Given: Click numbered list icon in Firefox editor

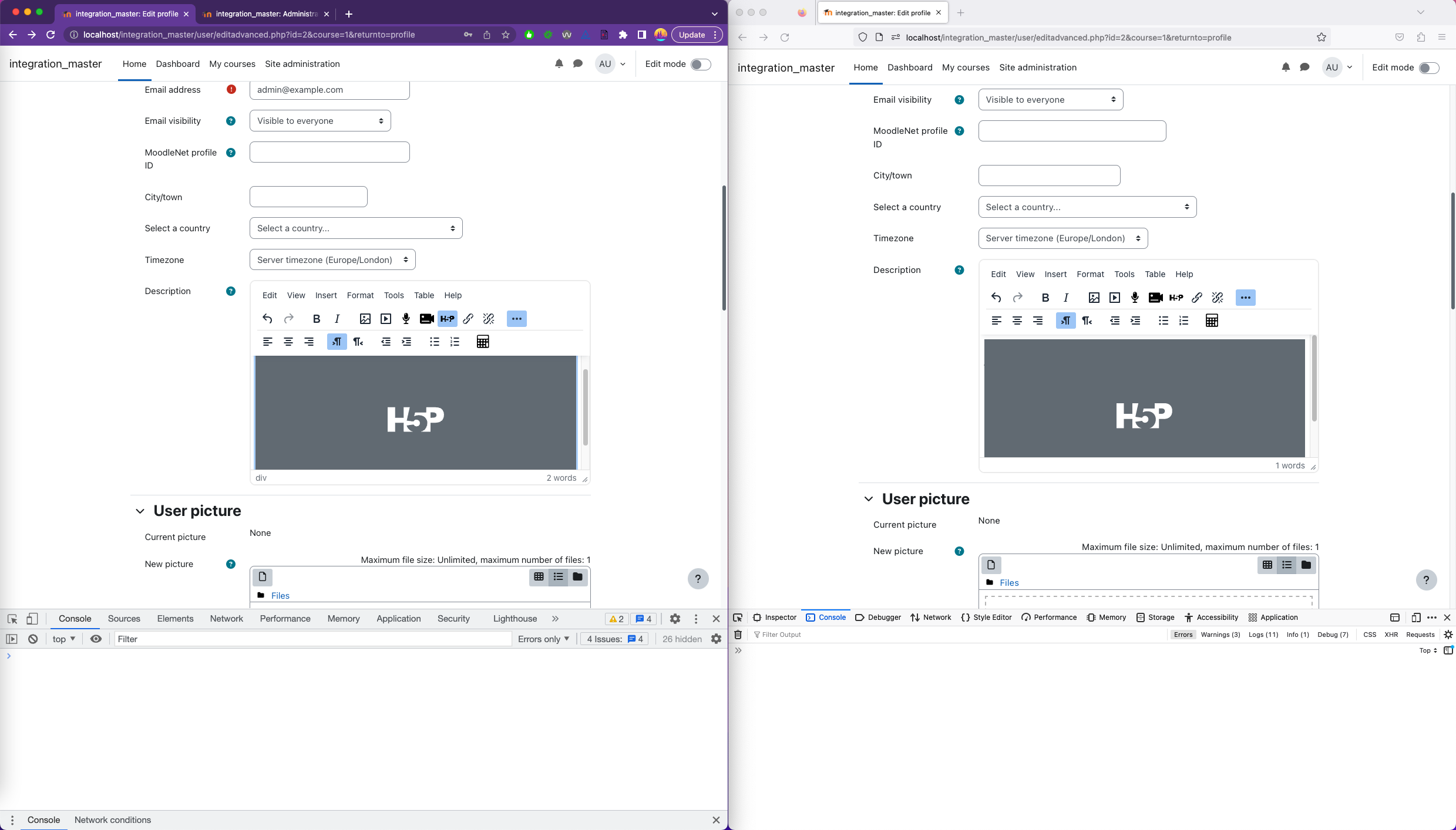Looking at the screenshot, I should pyautogui.click(x=1183, y=320).
